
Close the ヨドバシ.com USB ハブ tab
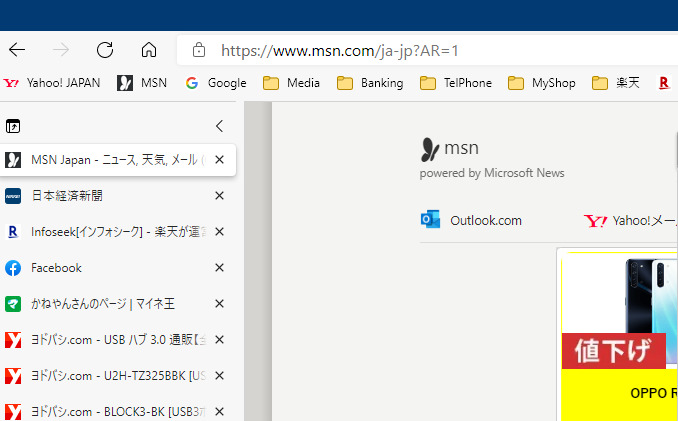(219, 340)
